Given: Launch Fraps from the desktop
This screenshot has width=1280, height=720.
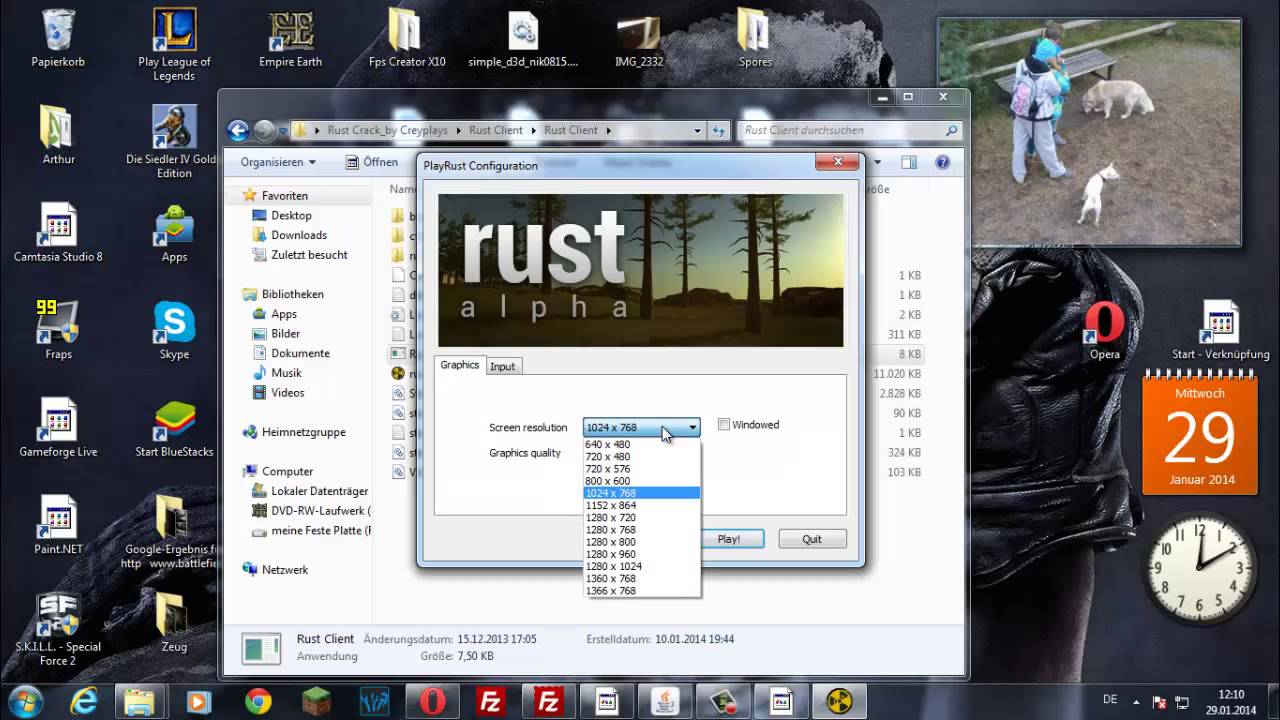Looking at the screenshot, I should [x=58, y=330].
